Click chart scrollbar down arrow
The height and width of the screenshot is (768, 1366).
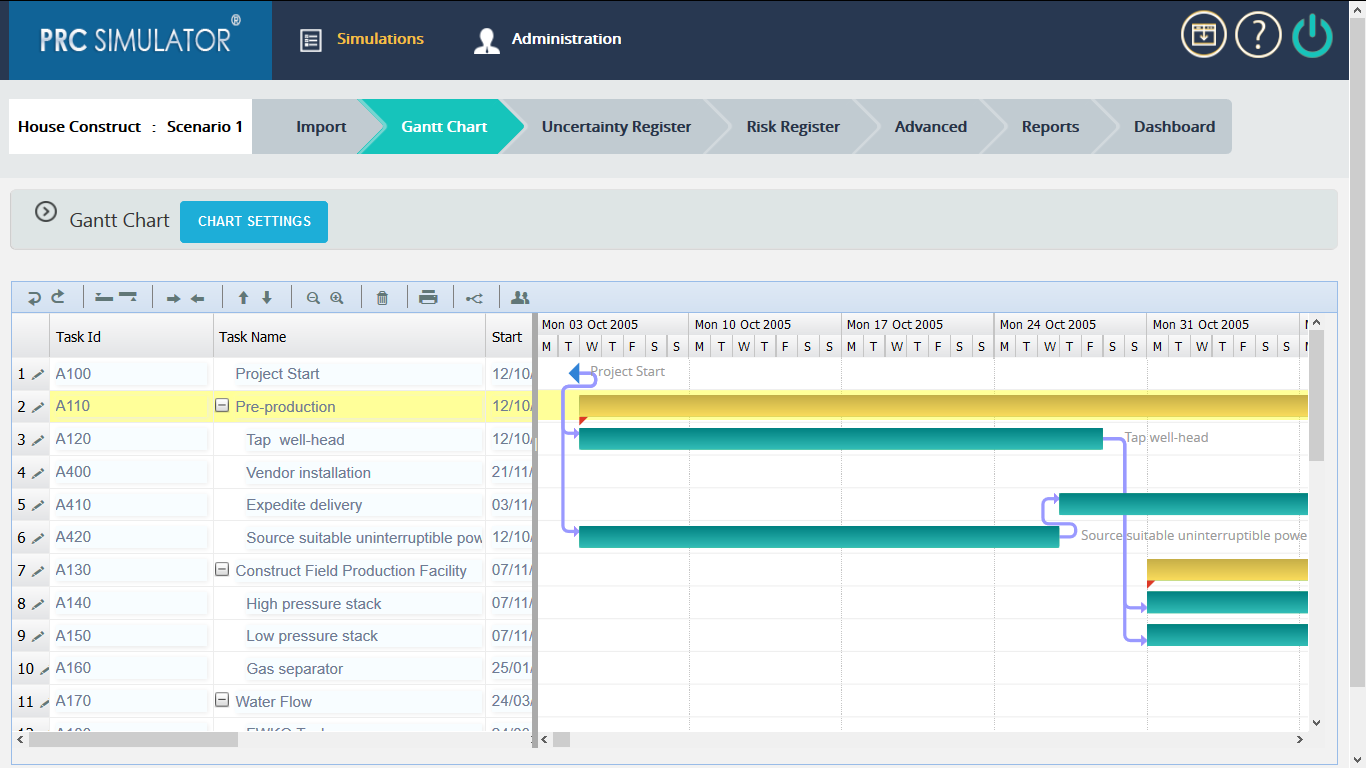(1316, 722)
